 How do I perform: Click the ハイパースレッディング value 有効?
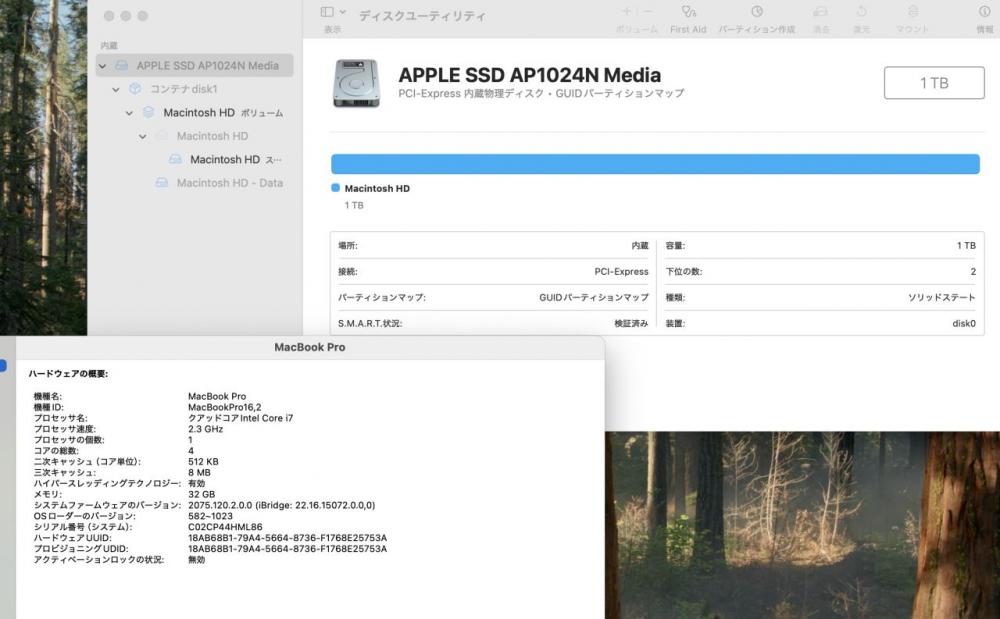click(196, 483)
